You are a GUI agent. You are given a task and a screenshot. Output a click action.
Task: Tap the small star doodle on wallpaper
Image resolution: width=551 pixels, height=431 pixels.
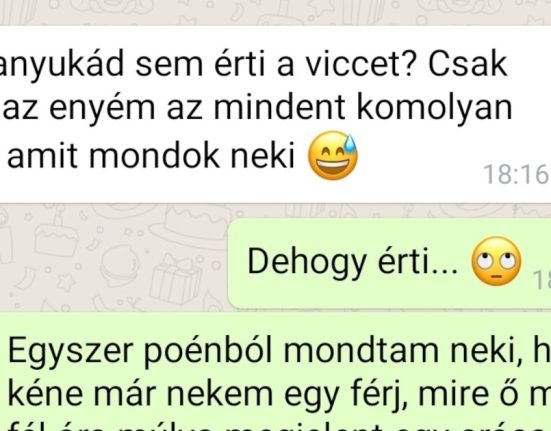point(66,282)
